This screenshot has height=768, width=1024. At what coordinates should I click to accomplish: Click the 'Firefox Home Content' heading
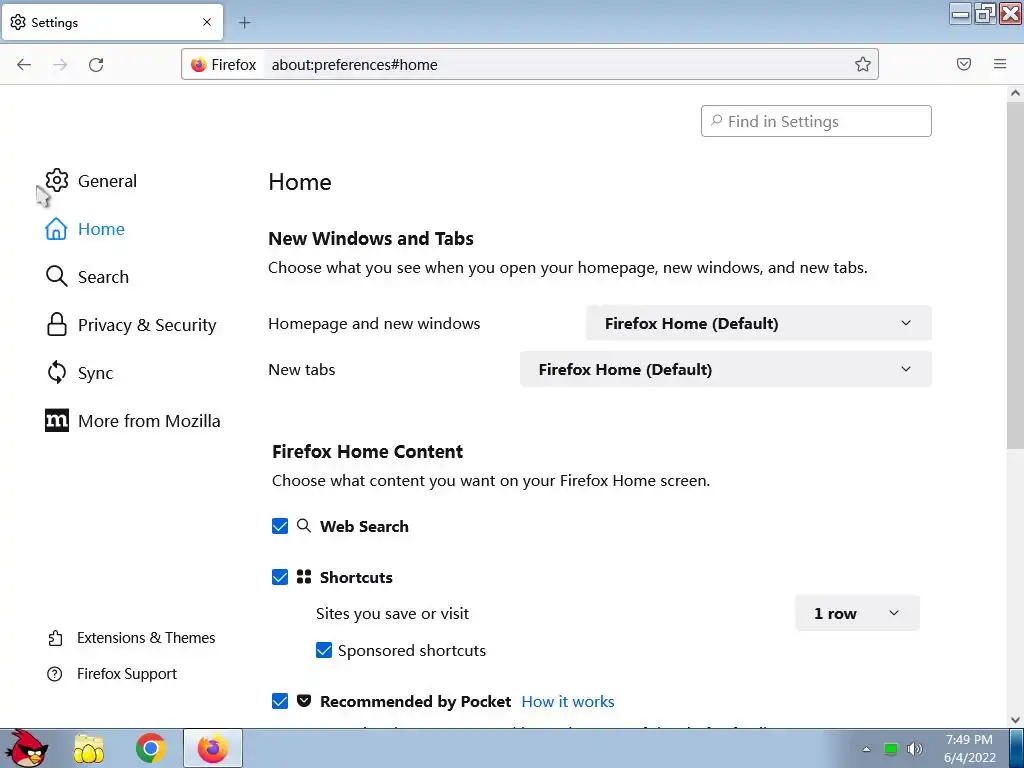point(368,452)
